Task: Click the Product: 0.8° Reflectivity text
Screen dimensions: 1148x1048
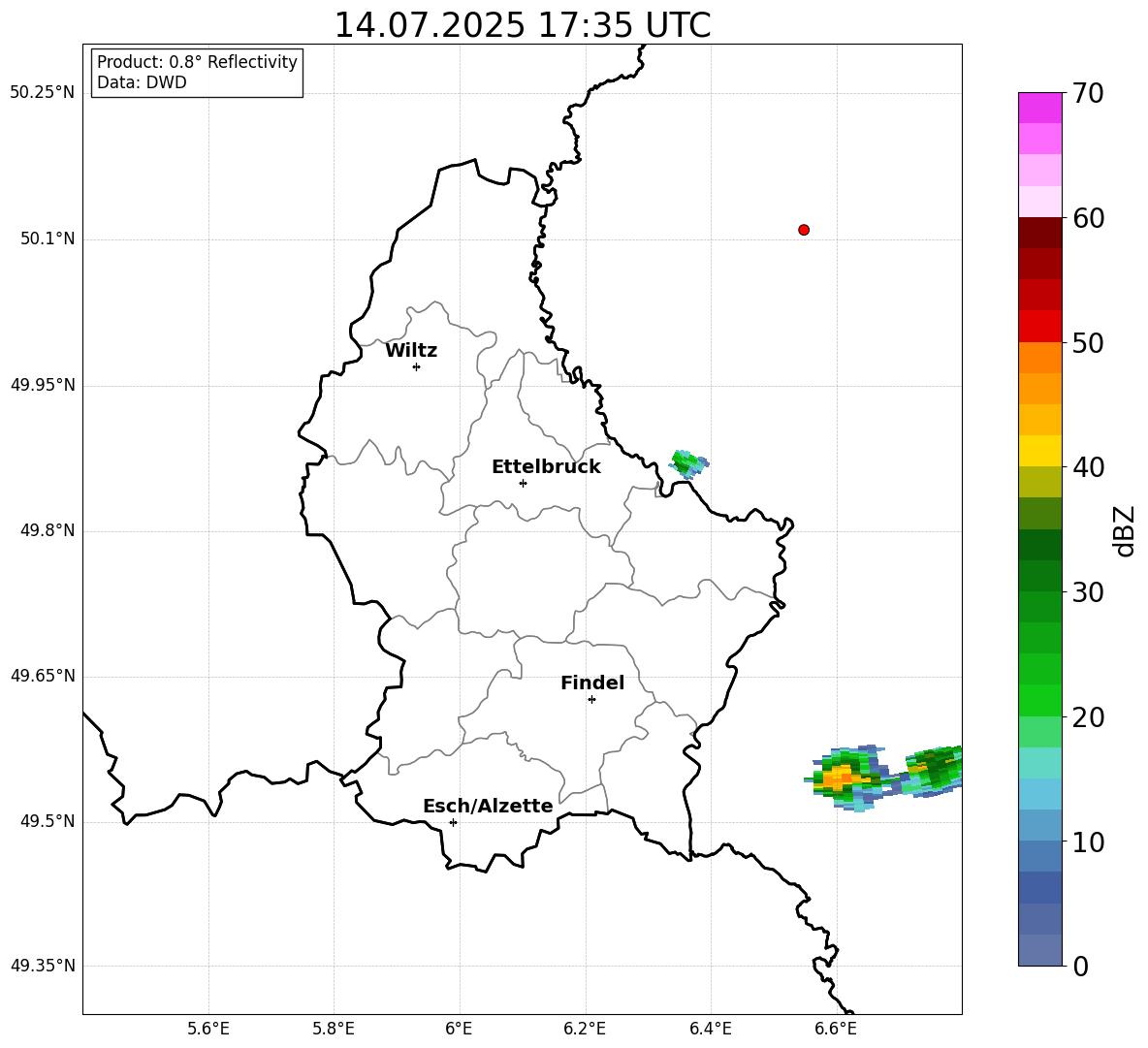Action: [197, 62]
